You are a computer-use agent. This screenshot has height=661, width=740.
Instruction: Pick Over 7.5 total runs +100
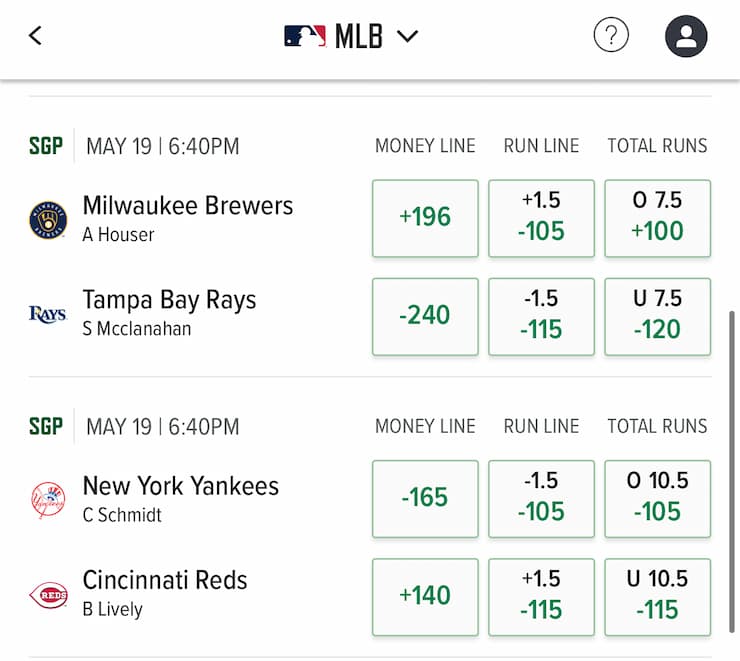click(x=657, y=218)
